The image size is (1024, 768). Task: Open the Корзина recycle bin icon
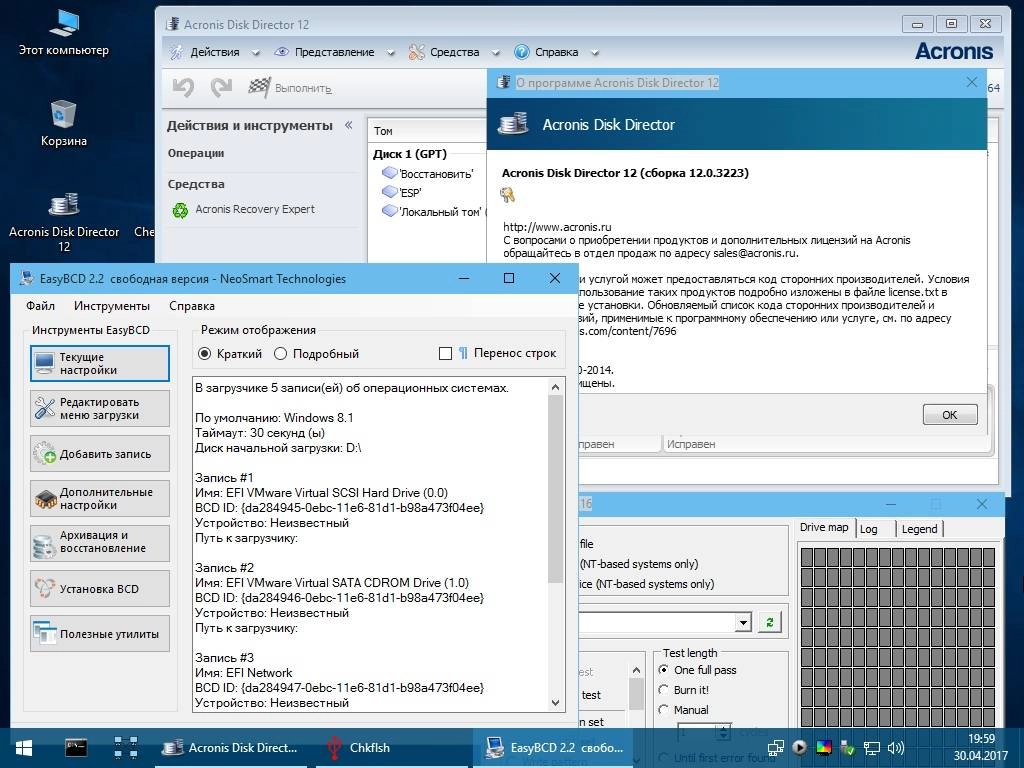pyautogui.click(x=63, y=123)
